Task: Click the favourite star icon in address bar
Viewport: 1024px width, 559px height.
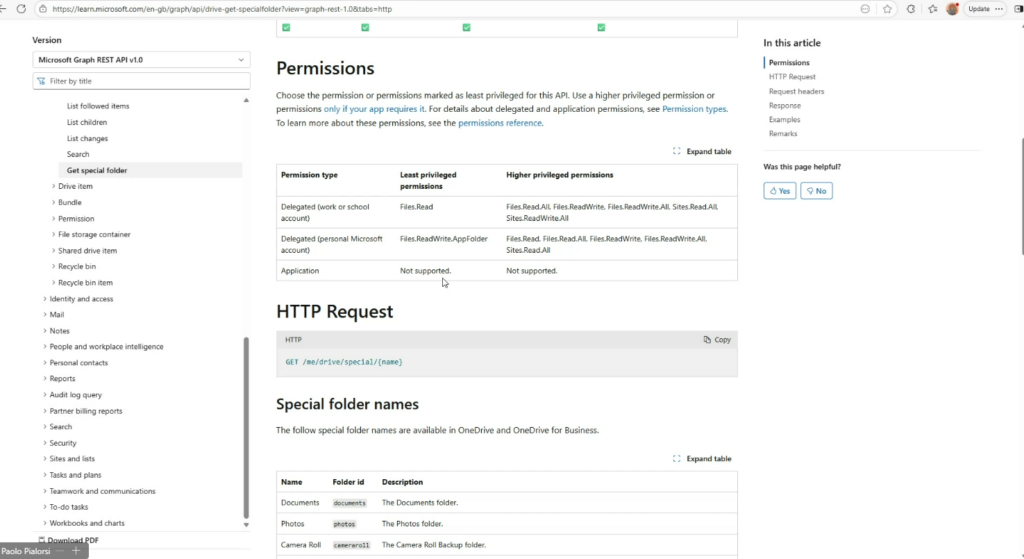Action: click(887, 9)
